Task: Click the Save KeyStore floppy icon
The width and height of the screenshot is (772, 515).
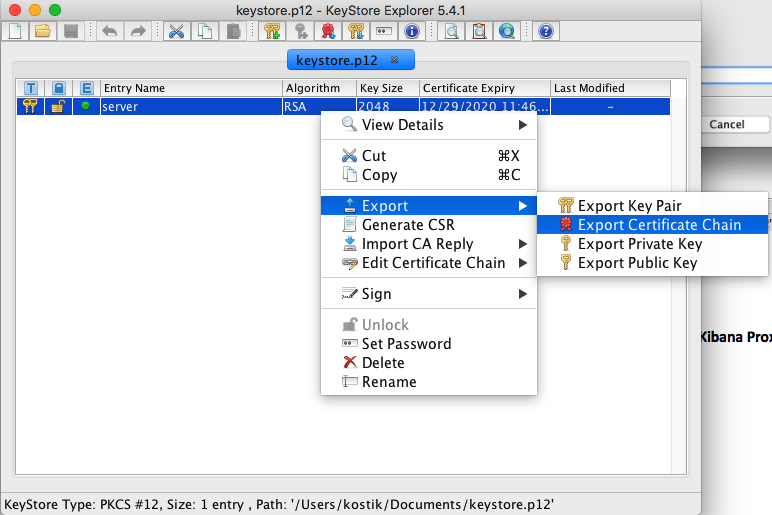Action: point(71,32)
